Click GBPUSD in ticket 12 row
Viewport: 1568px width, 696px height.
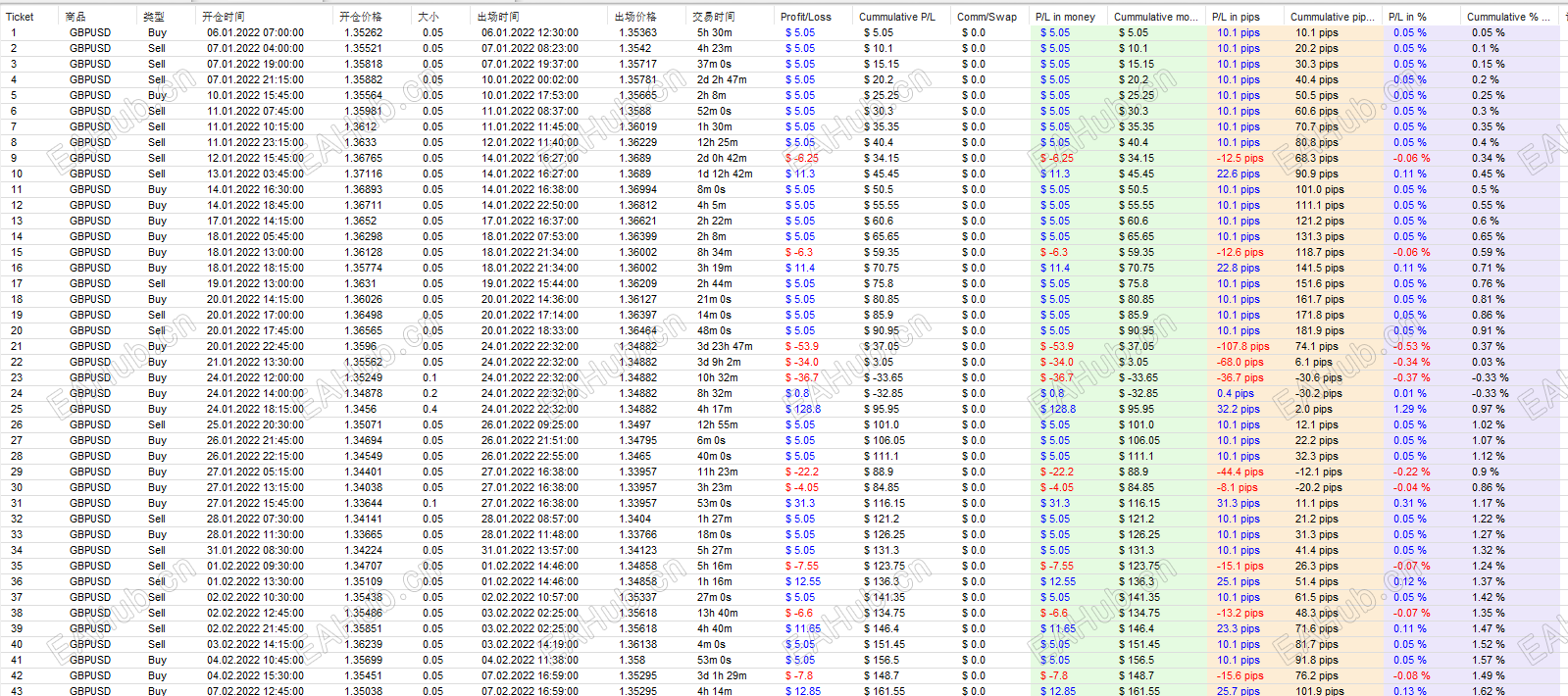90,205
